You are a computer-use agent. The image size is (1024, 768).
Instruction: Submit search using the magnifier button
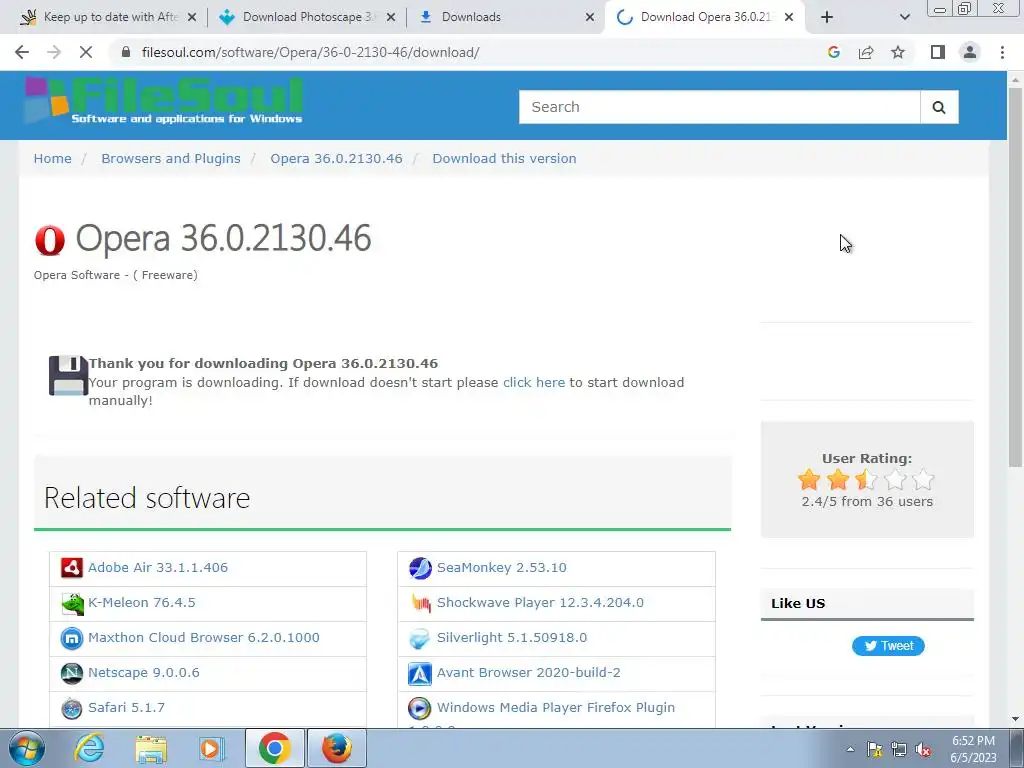click(939, 107)
